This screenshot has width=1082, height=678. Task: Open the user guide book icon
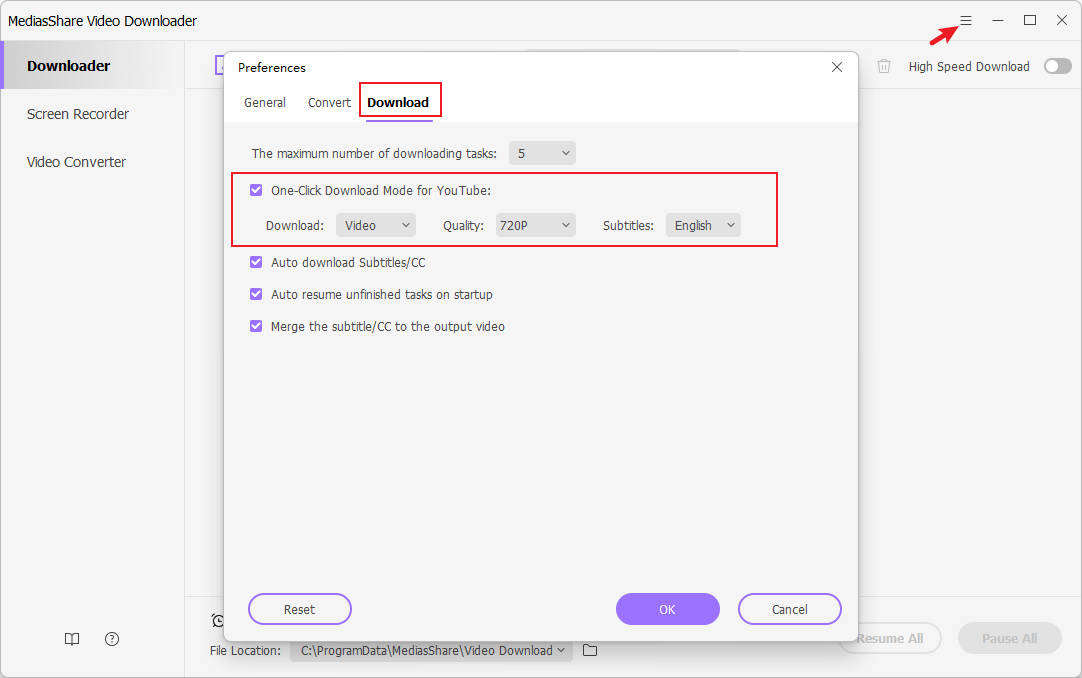point(72,639)
